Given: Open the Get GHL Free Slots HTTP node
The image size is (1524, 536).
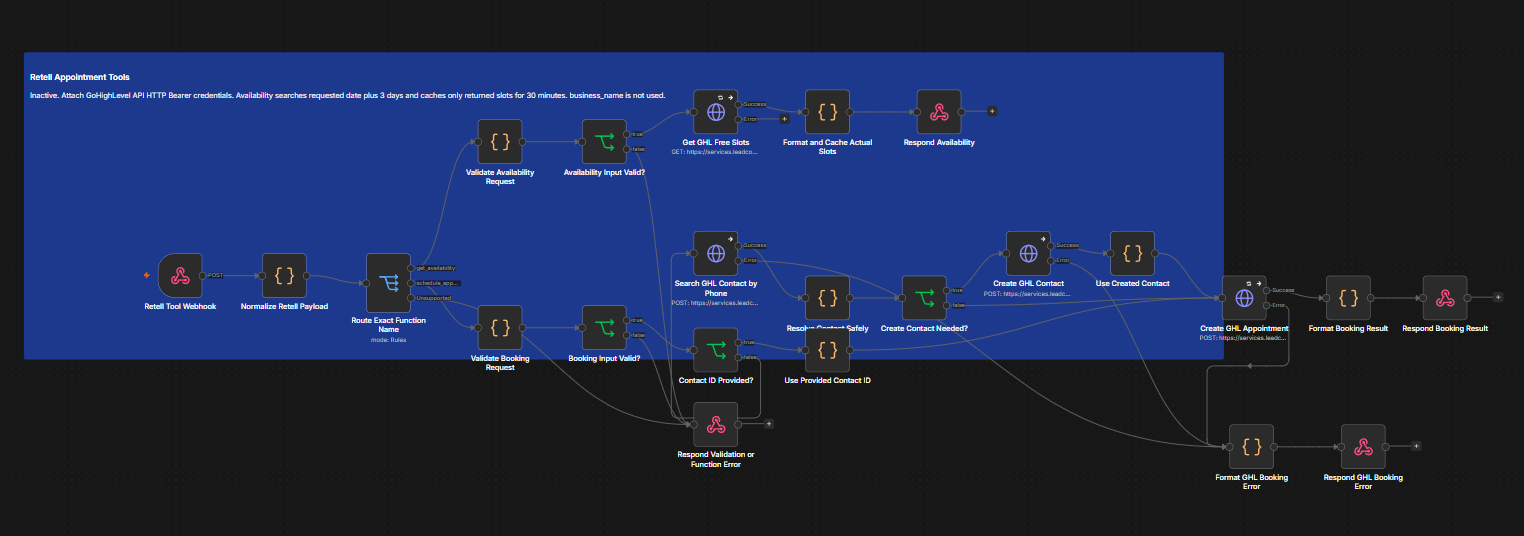Looking at the screenshot, I should (x=716, y=112).
